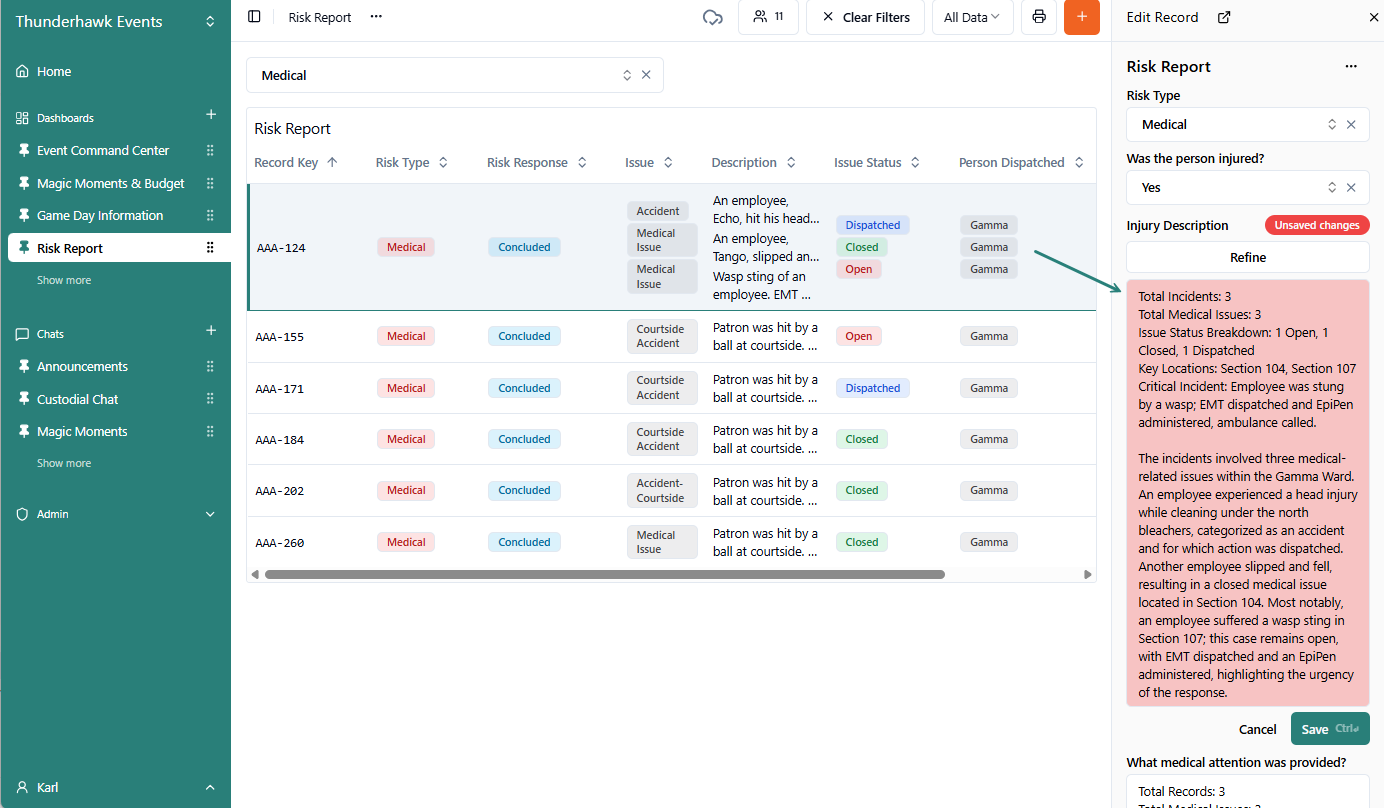Add a new dashboard with plus icon
1384x808 pixels.
click(x=211, y=115)
